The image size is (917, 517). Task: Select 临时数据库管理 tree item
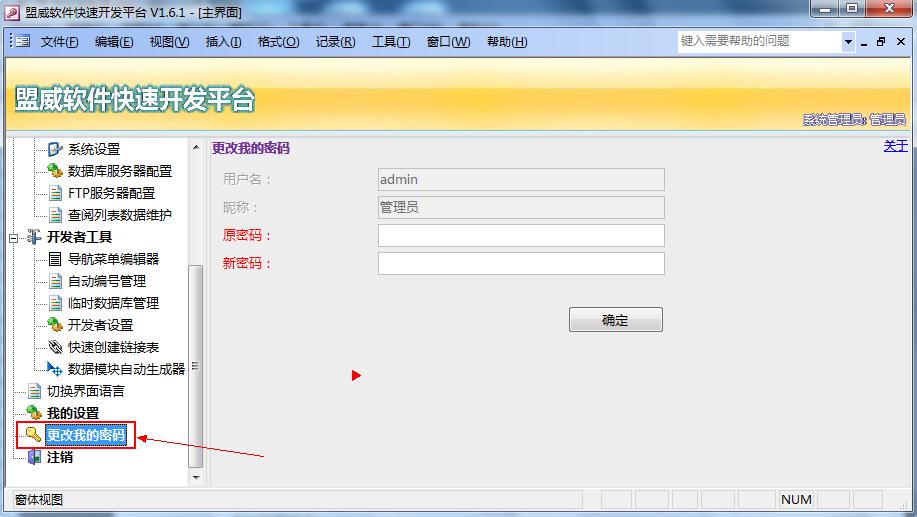[113, 303]
